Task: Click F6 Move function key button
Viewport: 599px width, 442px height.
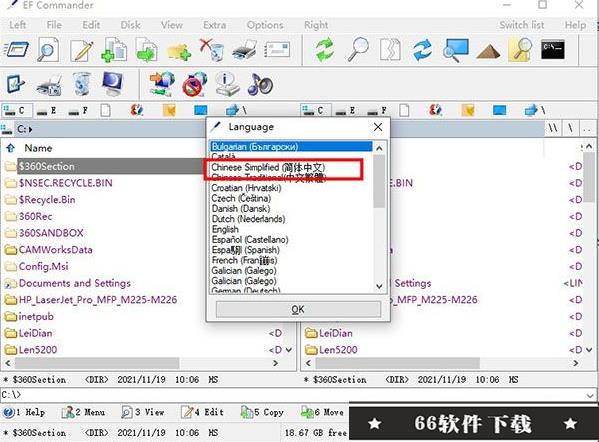Action: pyautogui.click(x=322, y=412)
